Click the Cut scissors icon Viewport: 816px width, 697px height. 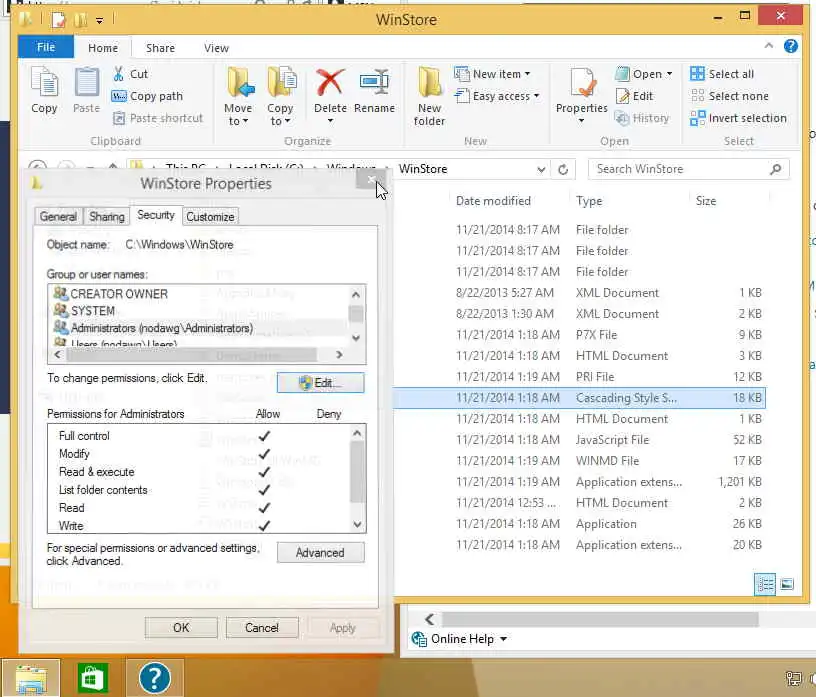point(119,74)
